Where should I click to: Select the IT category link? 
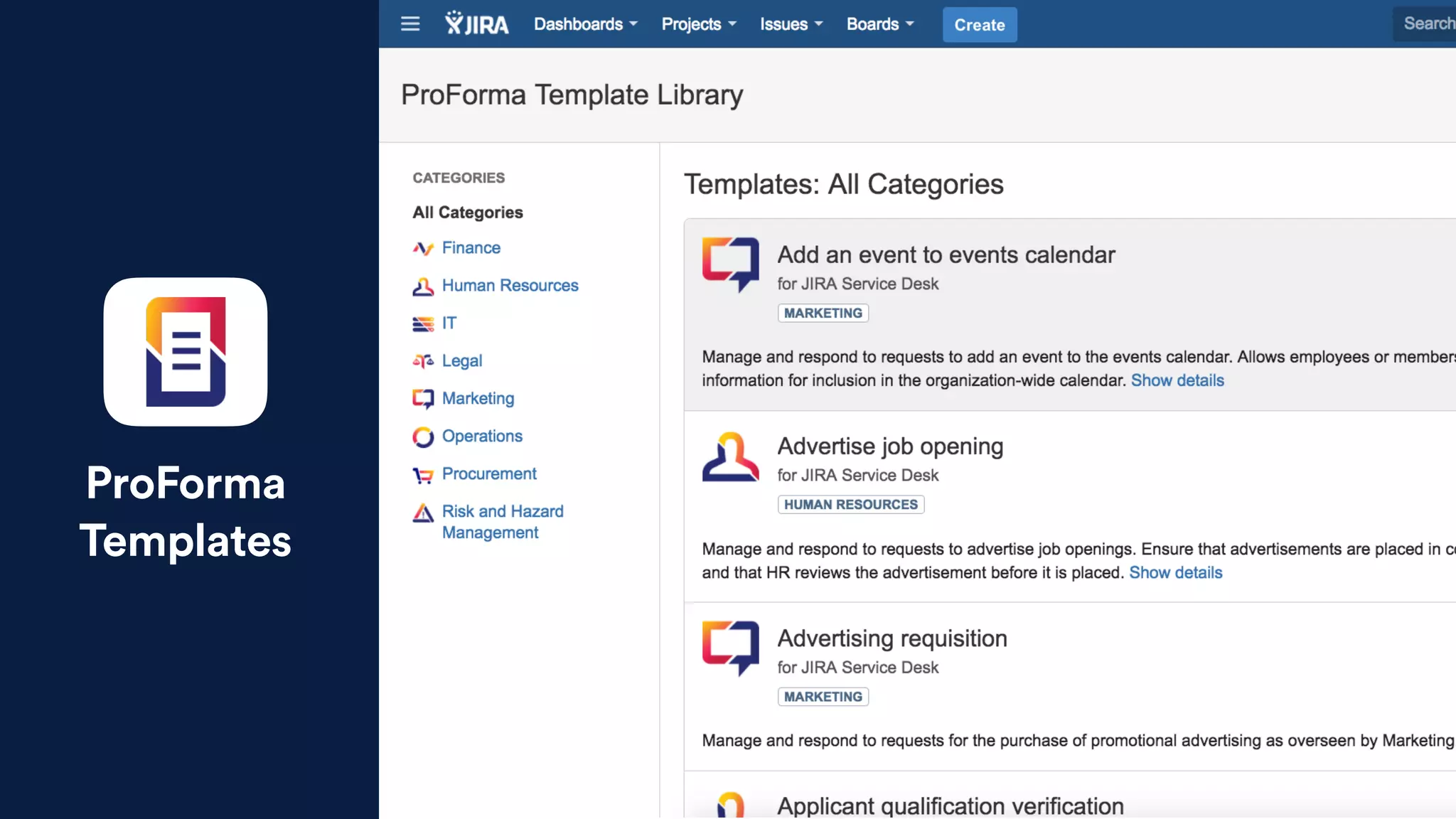(449, 323)
